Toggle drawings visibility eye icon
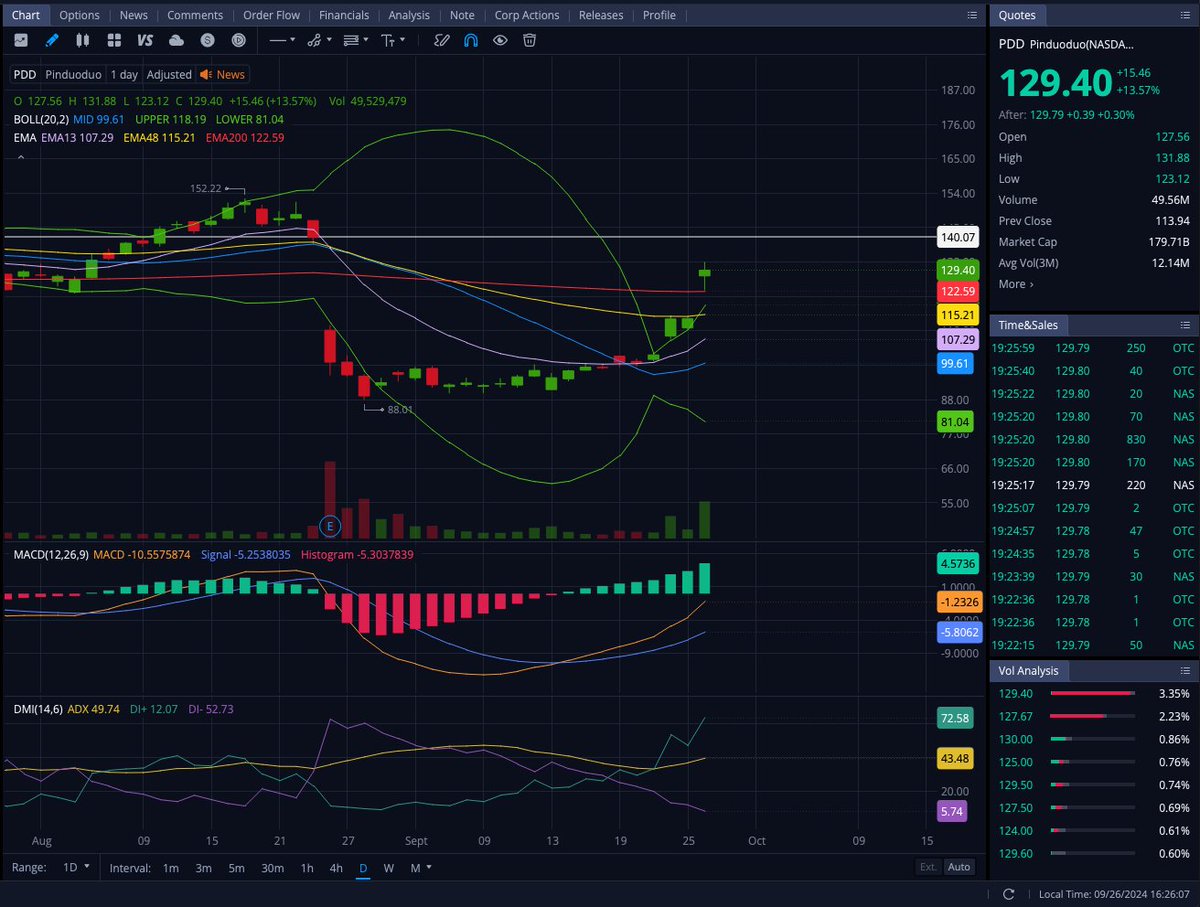1200x907 pixels. (x=500, y=40)
